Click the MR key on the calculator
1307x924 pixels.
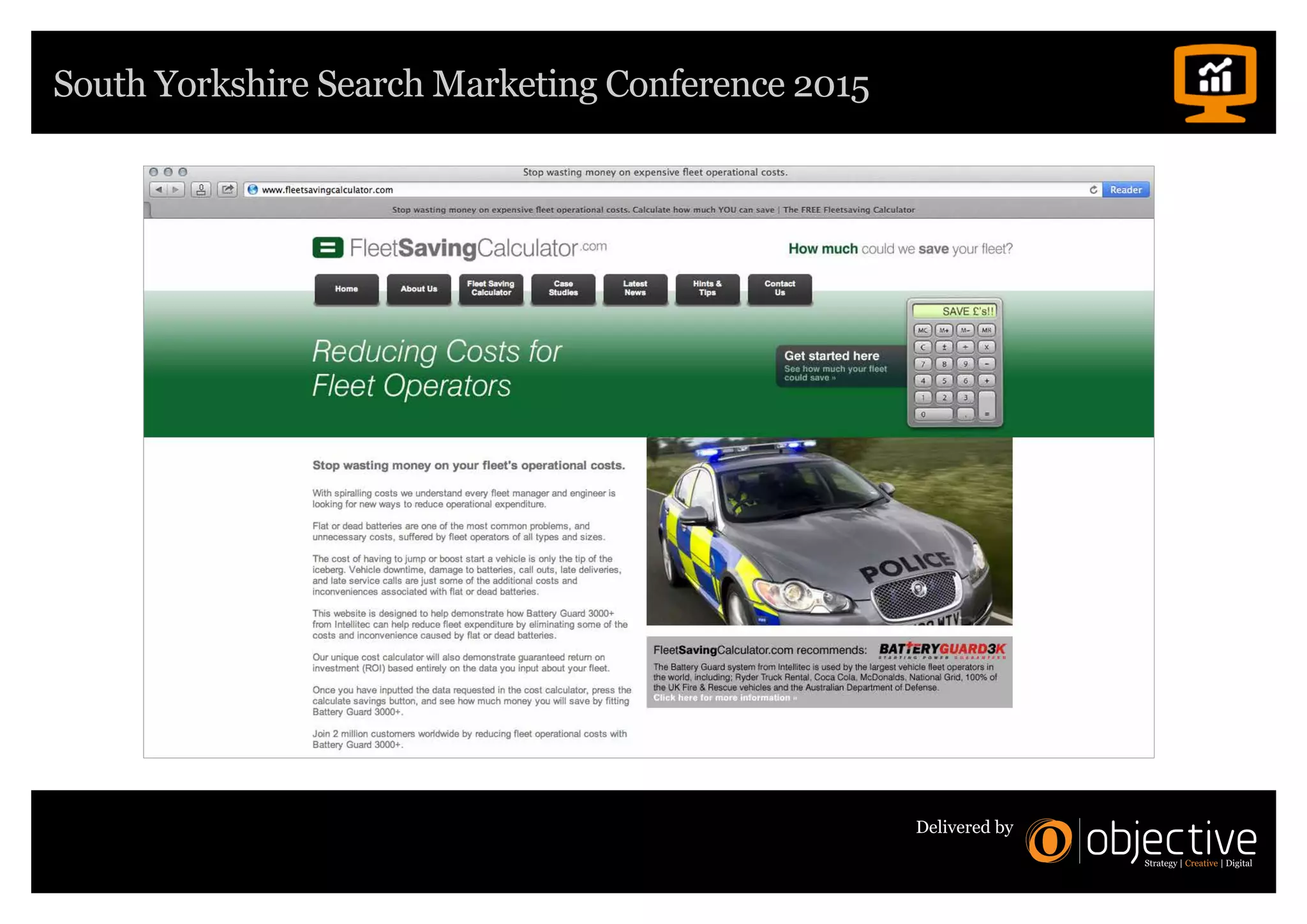click(987, 331)
